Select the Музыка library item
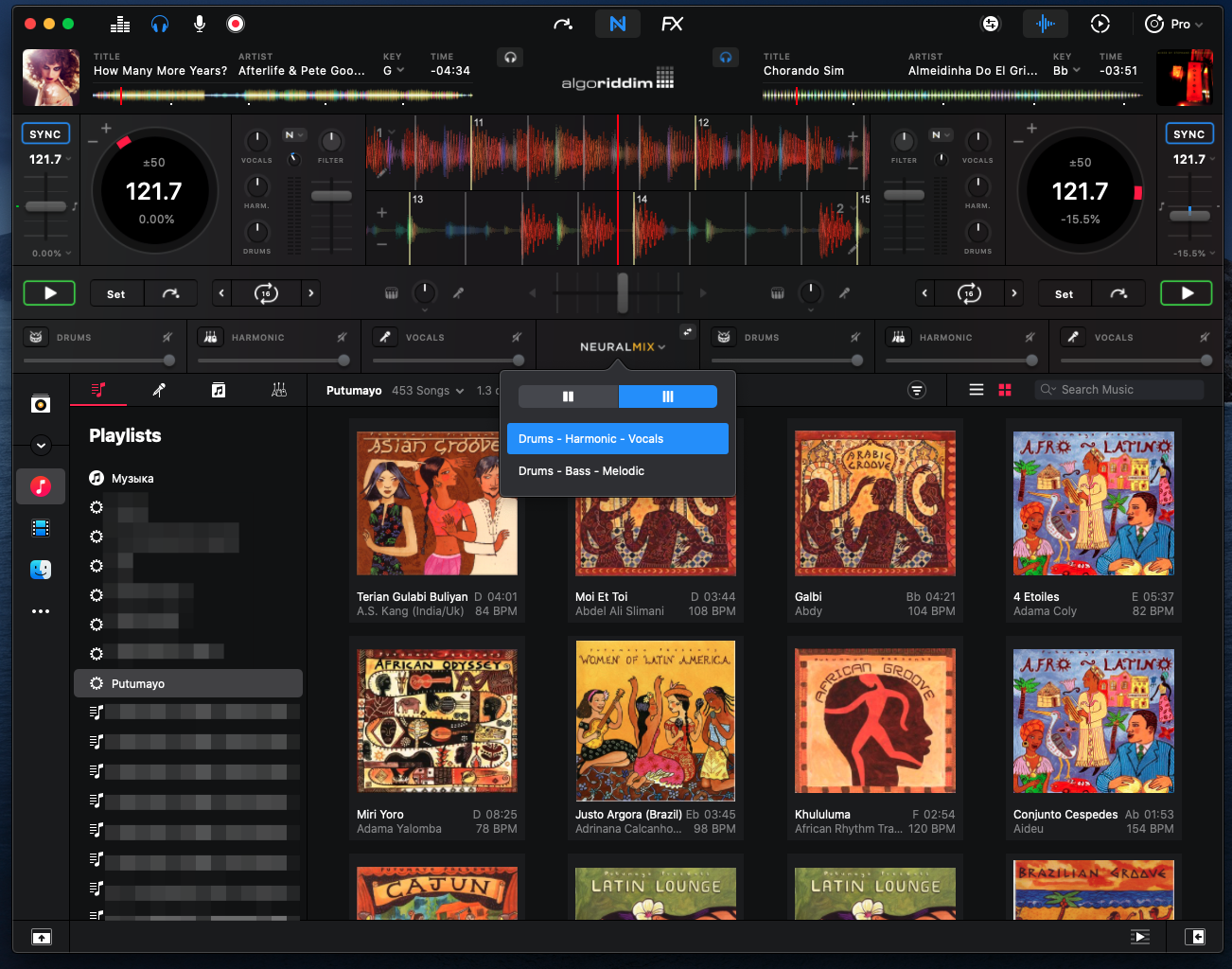This screenshot has width=1232, height=969. (121, 479)
